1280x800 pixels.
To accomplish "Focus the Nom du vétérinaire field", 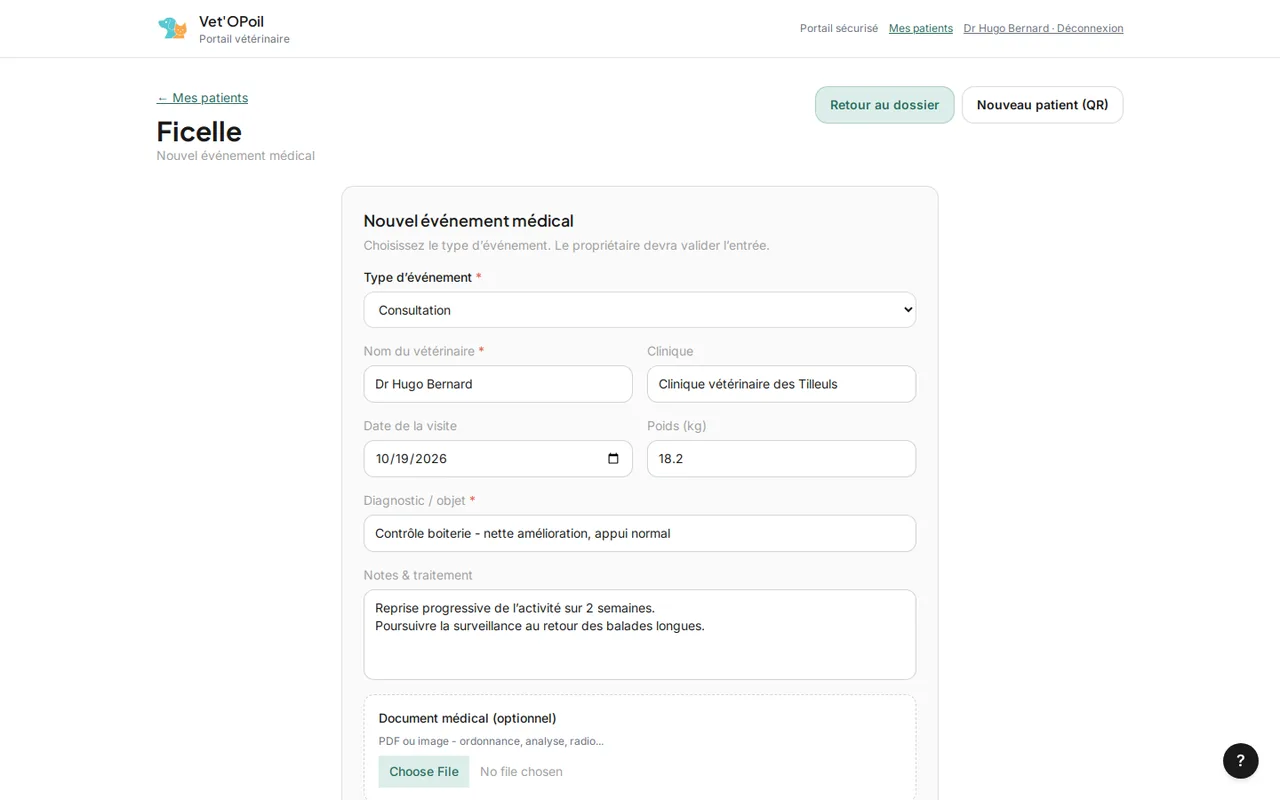I will (498, 384).
